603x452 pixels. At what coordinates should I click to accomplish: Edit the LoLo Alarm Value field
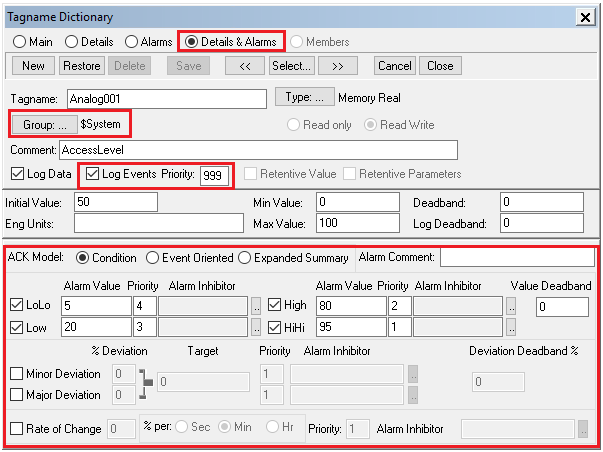(96, 306)
